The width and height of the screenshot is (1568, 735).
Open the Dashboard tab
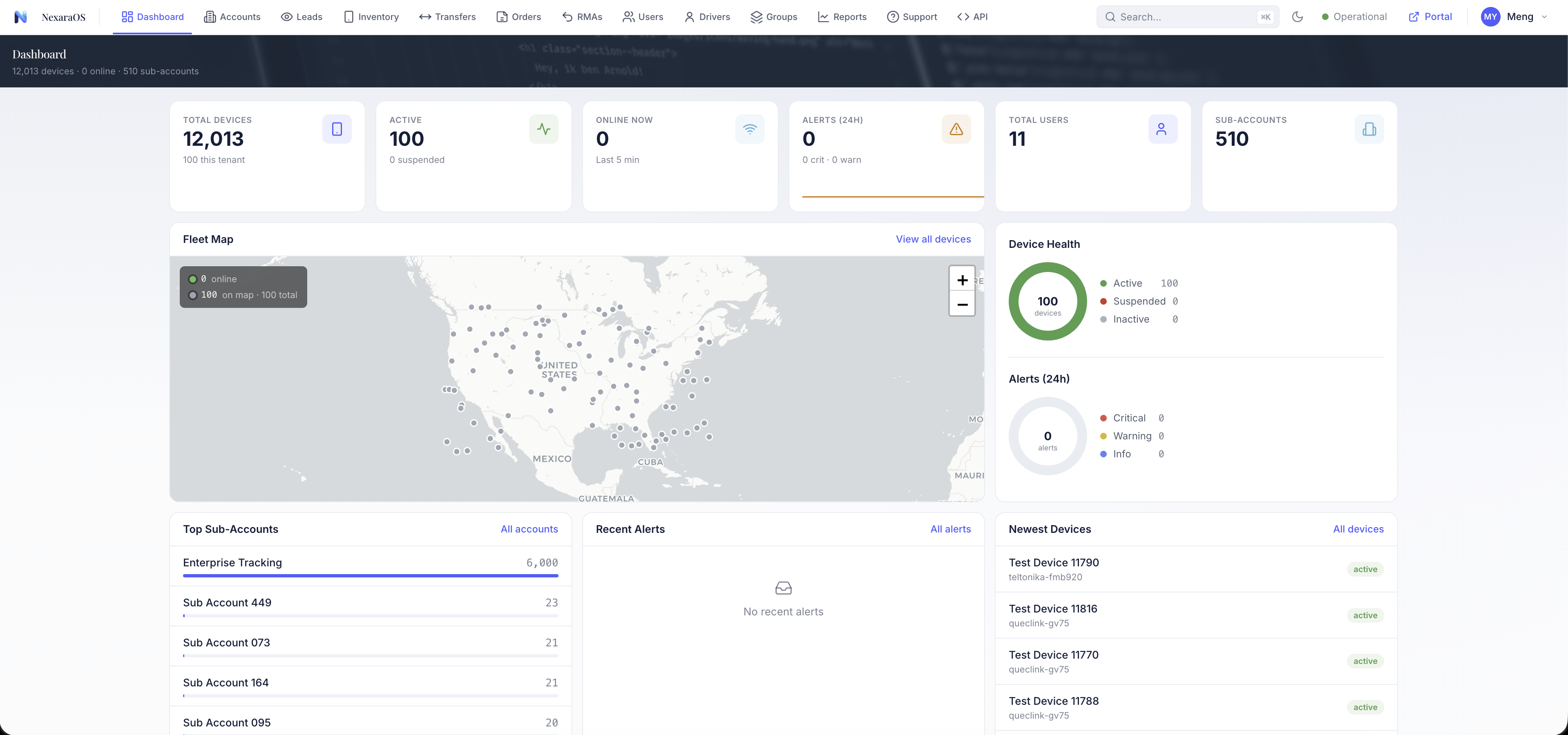pyautogui.click(x=152, y=17)
